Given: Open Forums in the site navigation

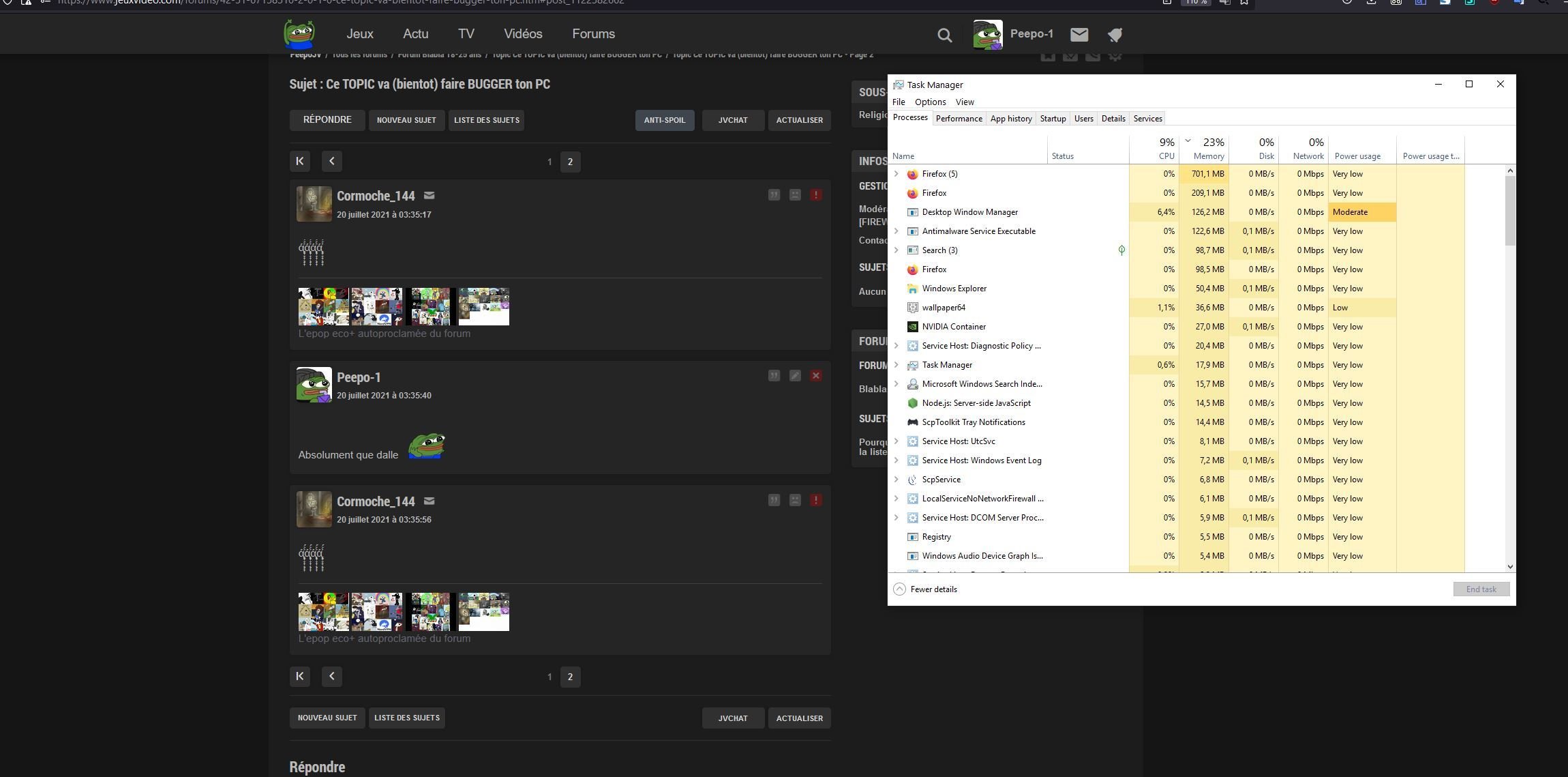Looking at the screenshot, I should (x=593, y=34).
